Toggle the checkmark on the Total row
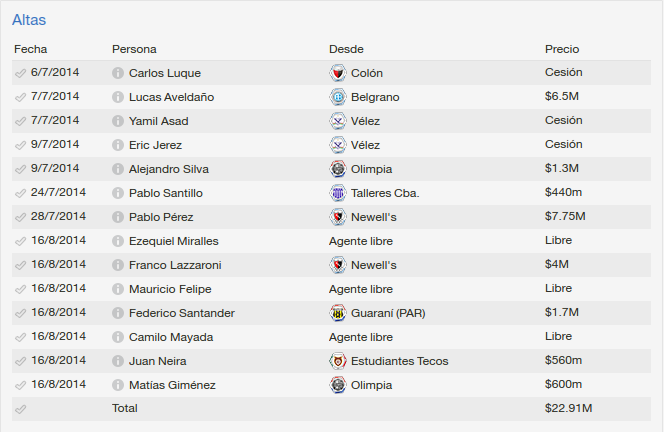This screenshot has width=664, height=432. click(20, 409)
